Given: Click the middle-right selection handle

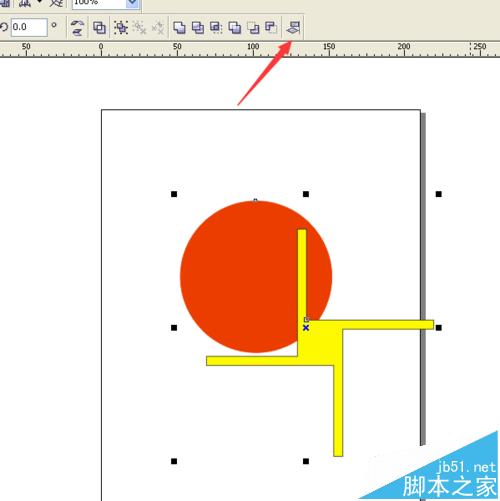Looking at the screenshot, I should pyautogui.click(x=439, y=328).
